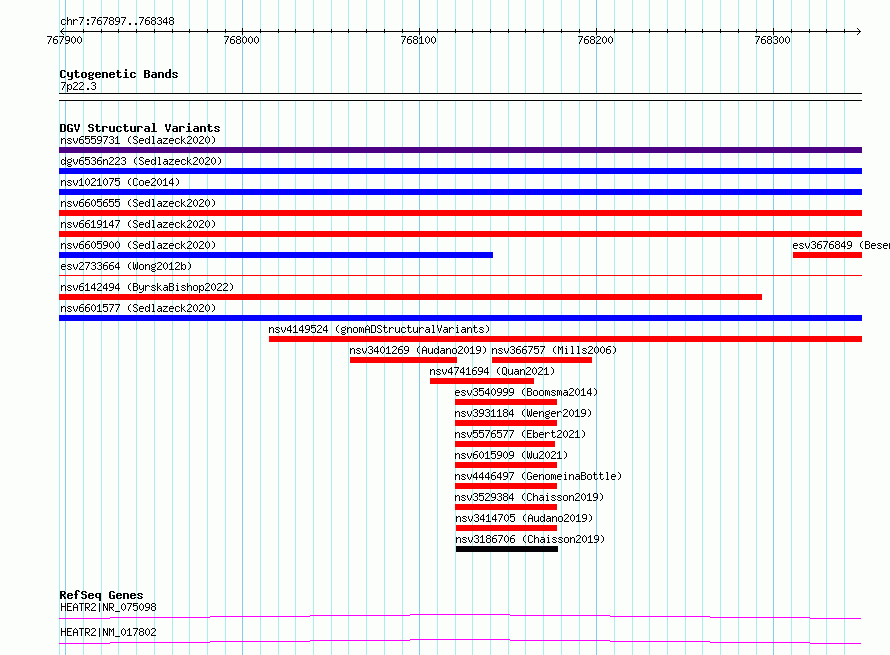890x655 pixels.
Task: Click the 768100 ruler position label
Action: [418, 40]
